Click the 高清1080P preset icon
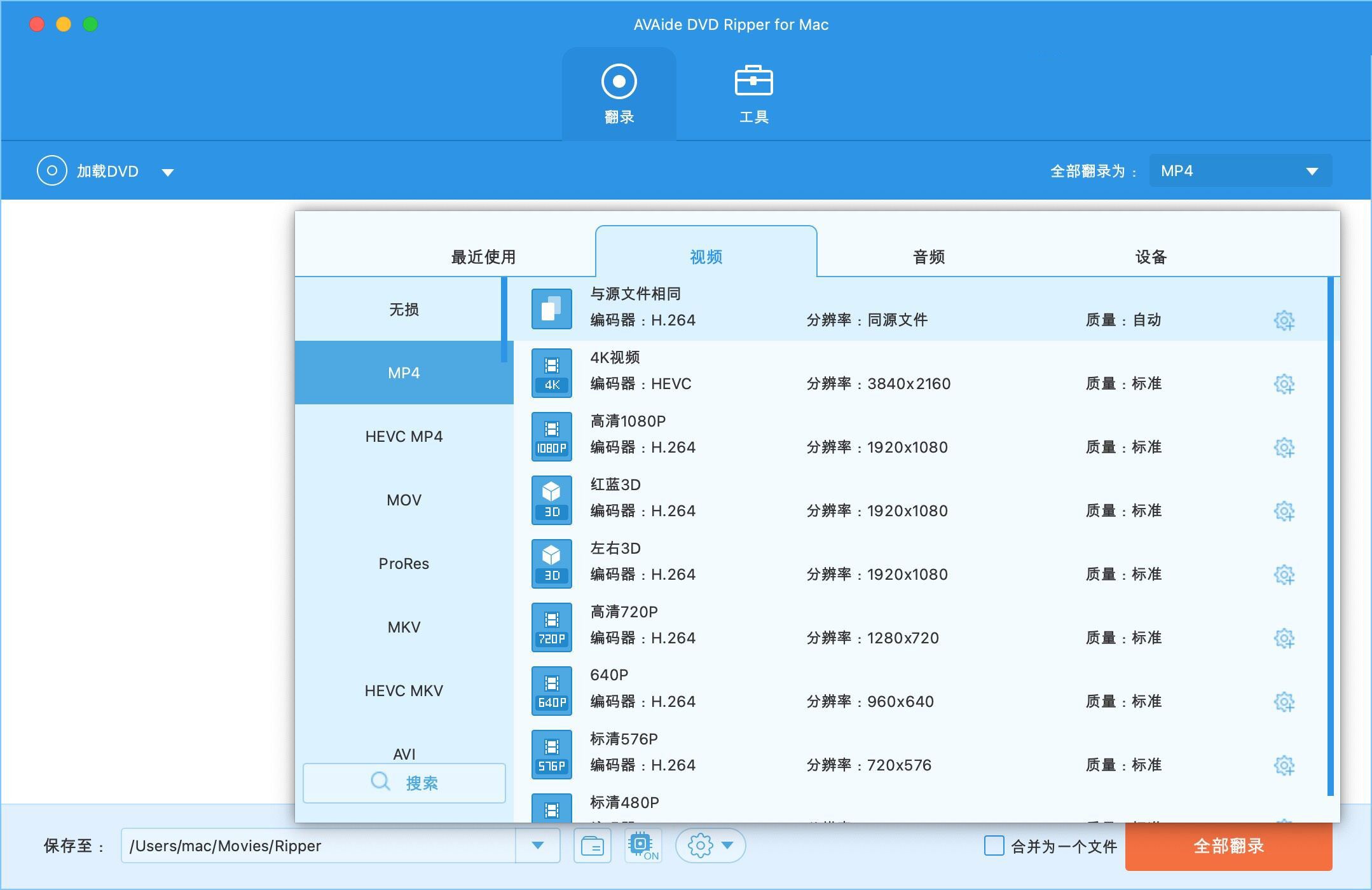This screenshot has height=890, width=1372. click(x=552, y=436)
